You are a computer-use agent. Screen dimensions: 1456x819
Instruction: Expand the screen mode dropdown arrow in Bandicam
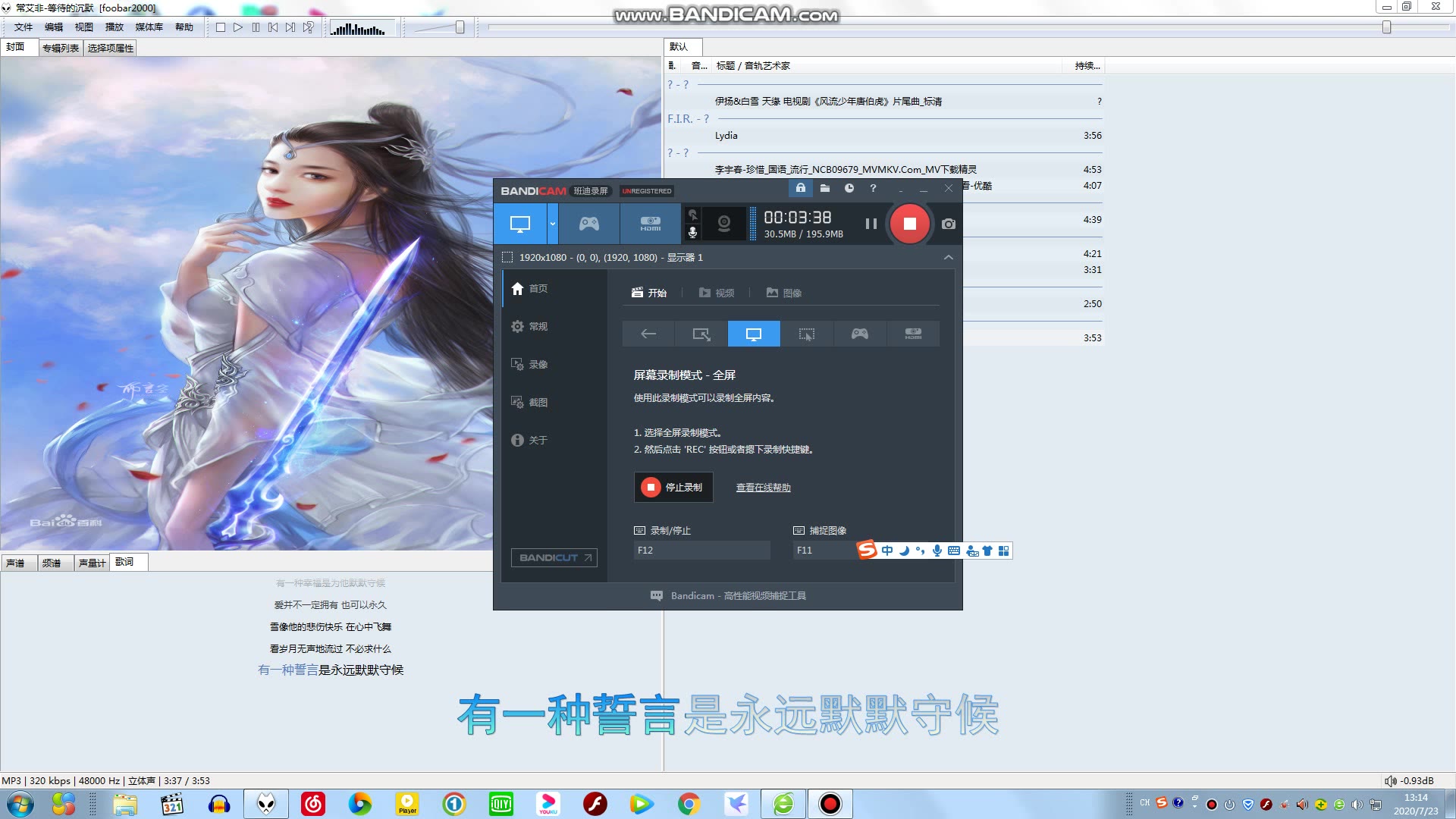coord(552,224)
